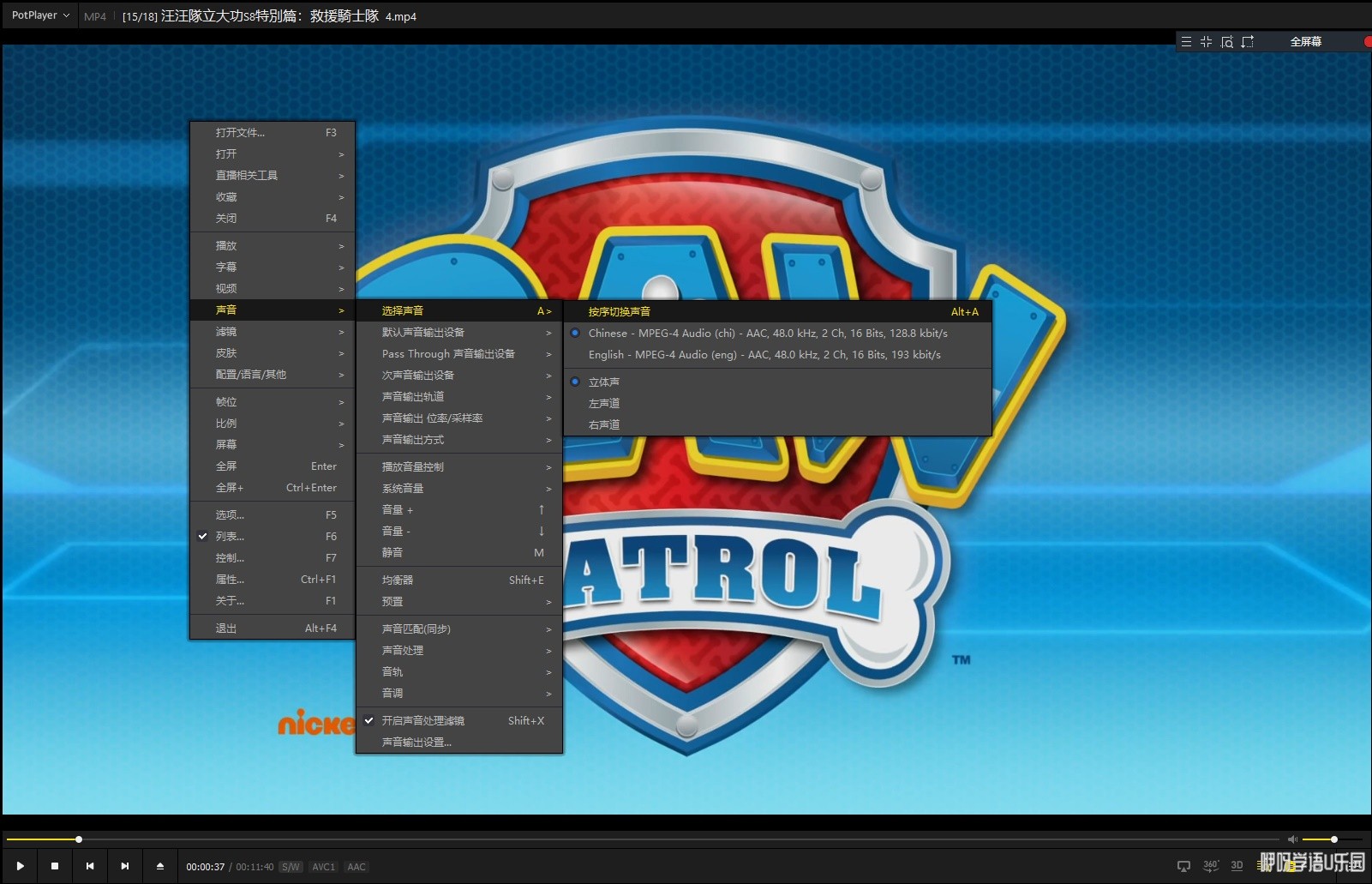Open 控制... F7 menu item
Image resolution: width=1372 pixels, height=884 pixels.
click(x=273, y=557)
